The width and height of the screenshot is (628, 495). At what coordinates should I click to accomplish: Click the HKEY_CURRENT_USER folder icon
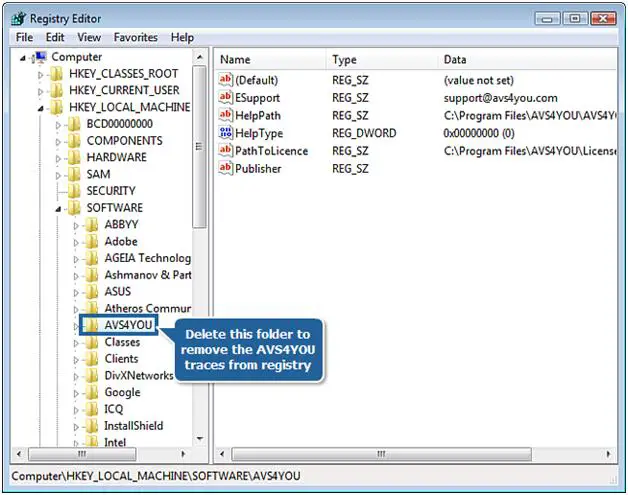pos(56,91)
